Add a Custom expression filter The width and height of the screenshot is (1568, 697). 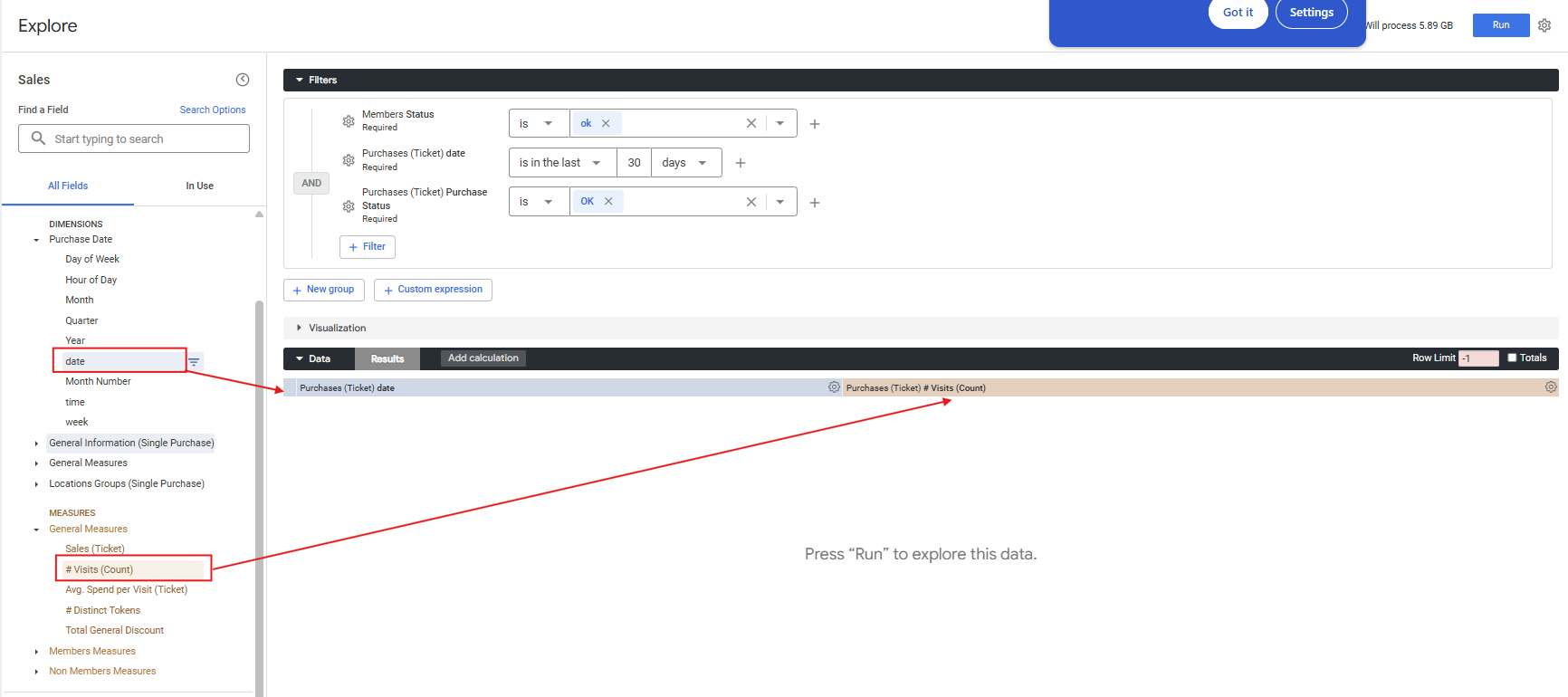433,290
